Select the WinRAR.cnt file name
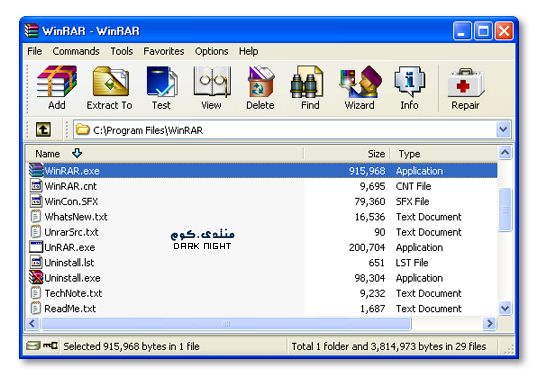 71,186
